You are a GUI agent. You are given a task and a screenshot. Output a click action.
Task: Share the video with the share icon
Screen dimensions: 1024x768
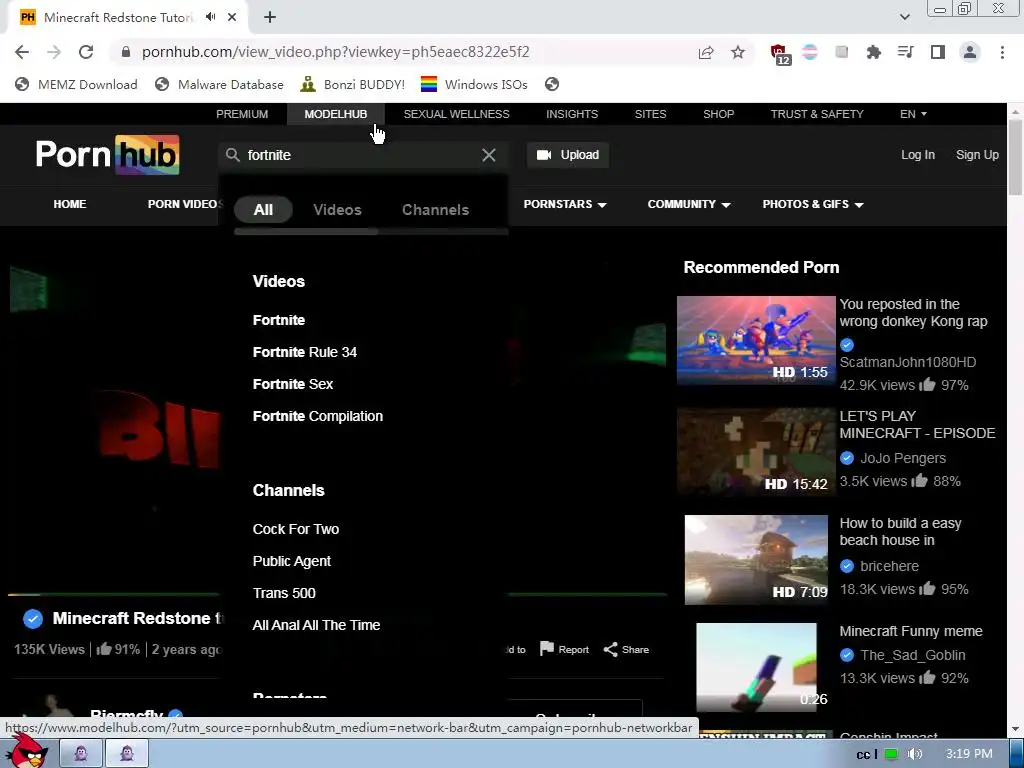(x=626, y=649)
